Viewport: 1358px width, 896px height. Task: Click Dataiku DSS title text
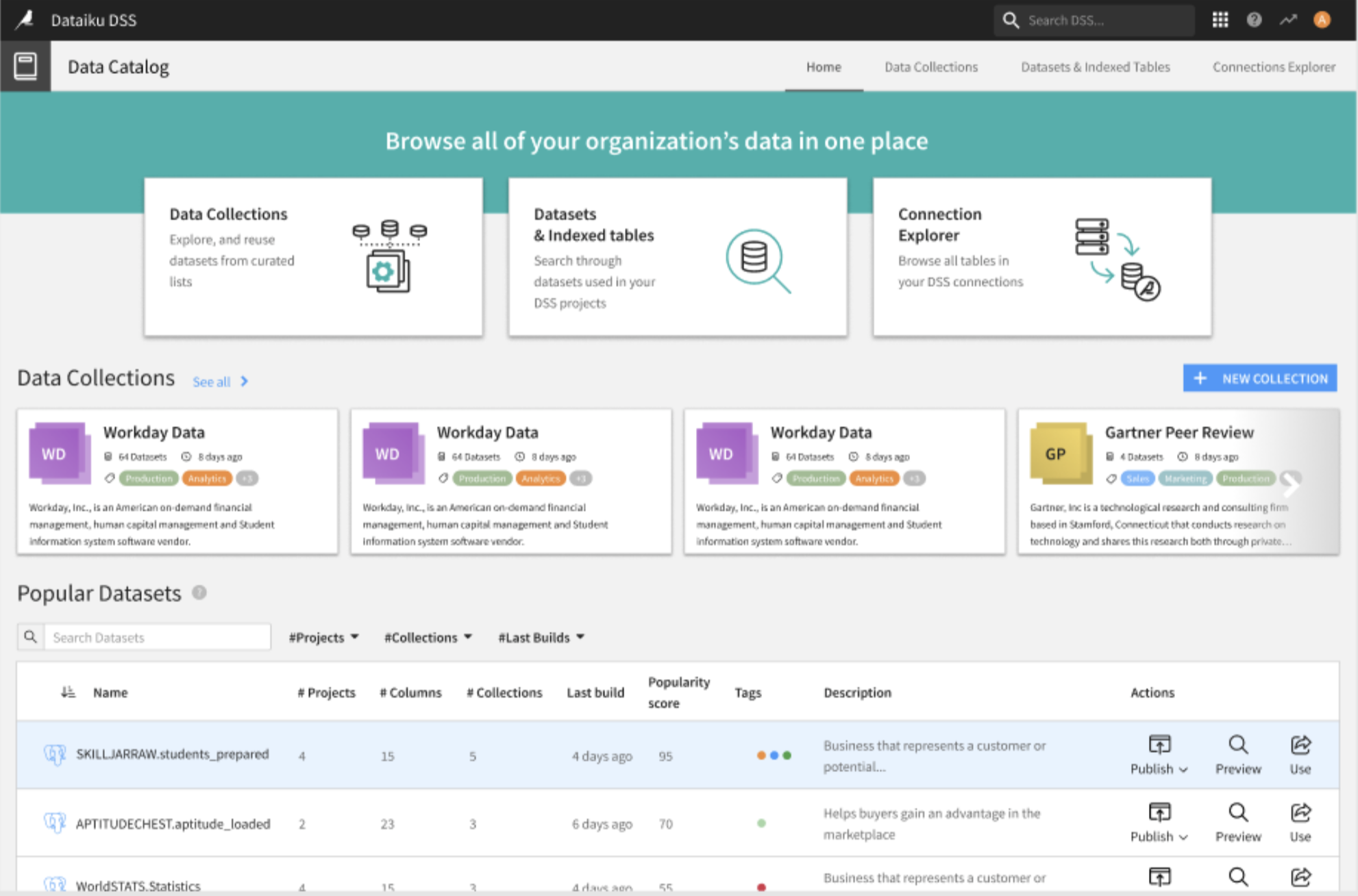pyautogui.click(x=93, y=20)
